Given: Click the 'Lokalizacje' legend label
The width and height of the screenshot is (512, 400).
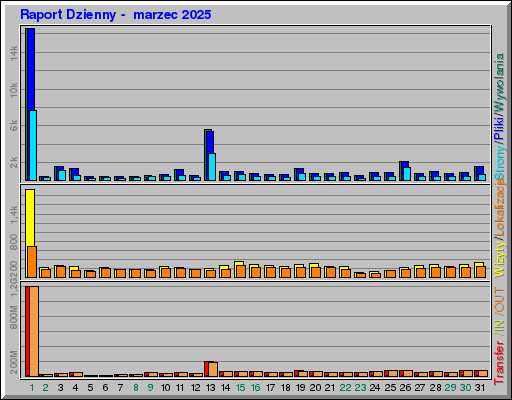Looking at the screenshot, I should pos(500,207).
